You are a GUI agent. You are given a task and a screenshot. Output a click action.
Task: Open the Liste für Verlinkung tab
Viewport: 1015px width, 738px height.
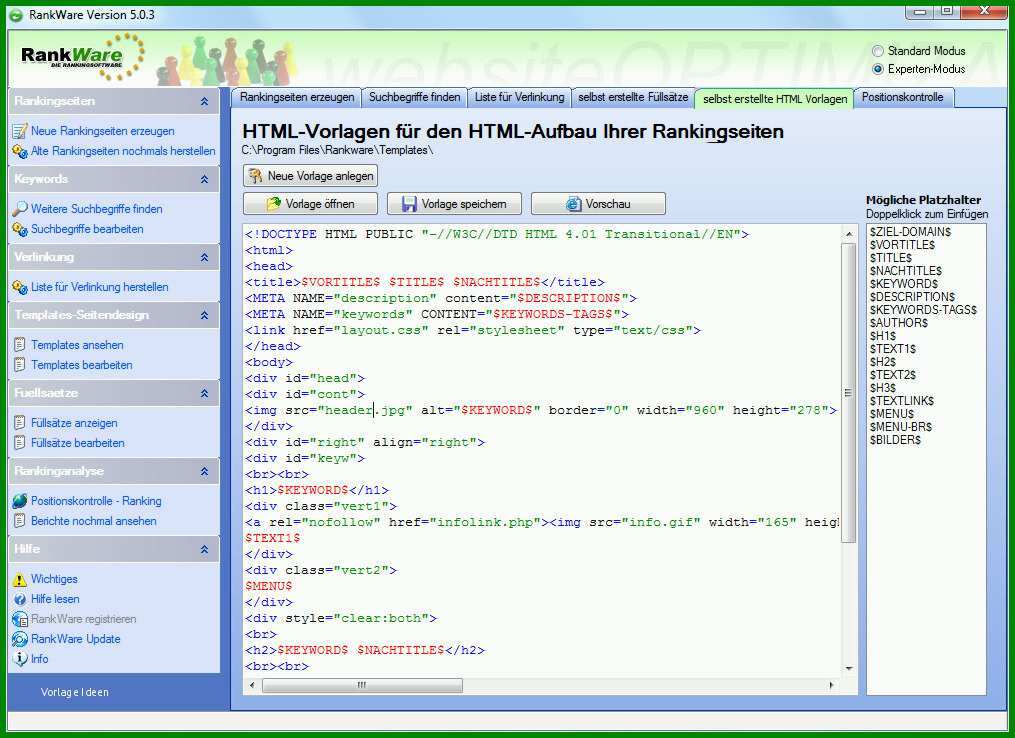[519, 97]
